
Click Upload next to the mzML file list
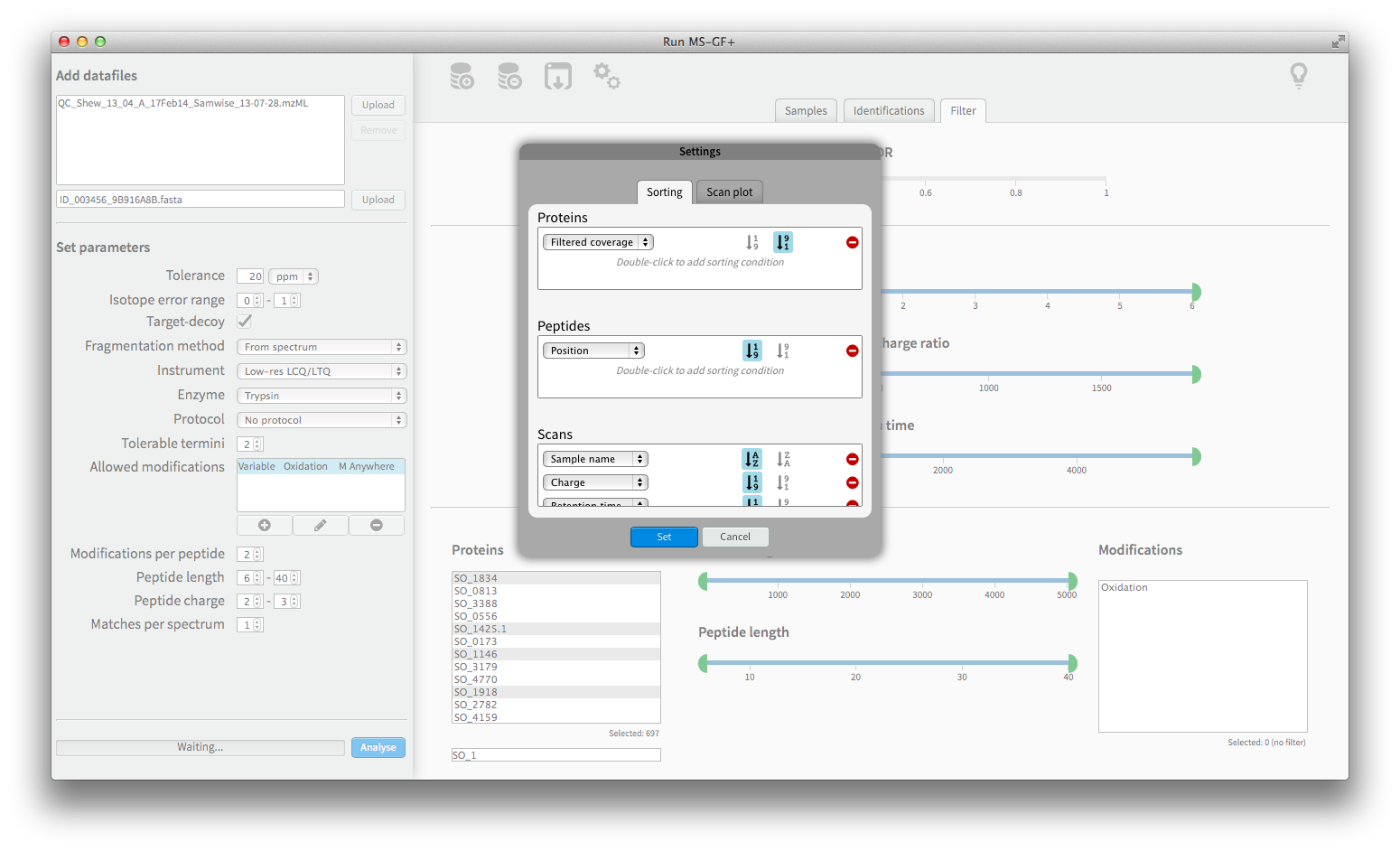pos(378,105)
